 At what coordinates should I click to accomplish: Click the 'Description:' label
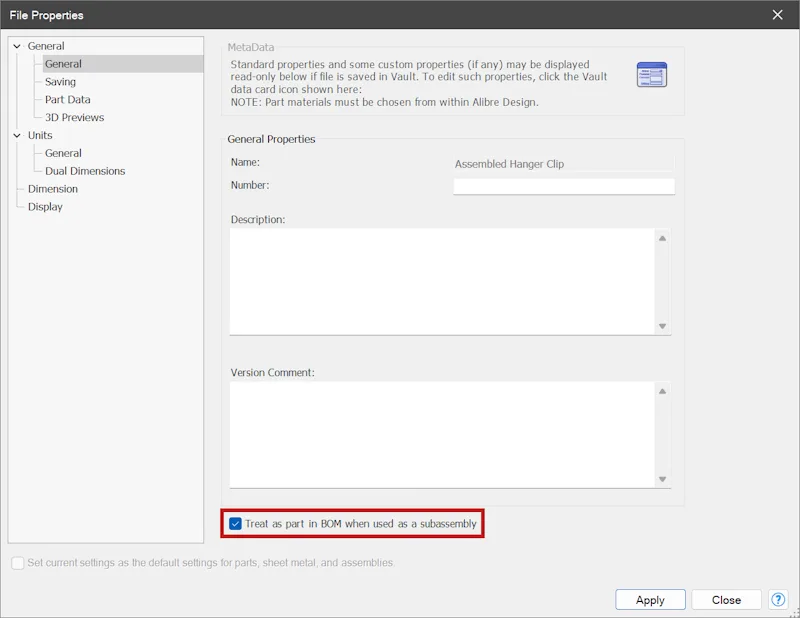click(x=258, y=219)
